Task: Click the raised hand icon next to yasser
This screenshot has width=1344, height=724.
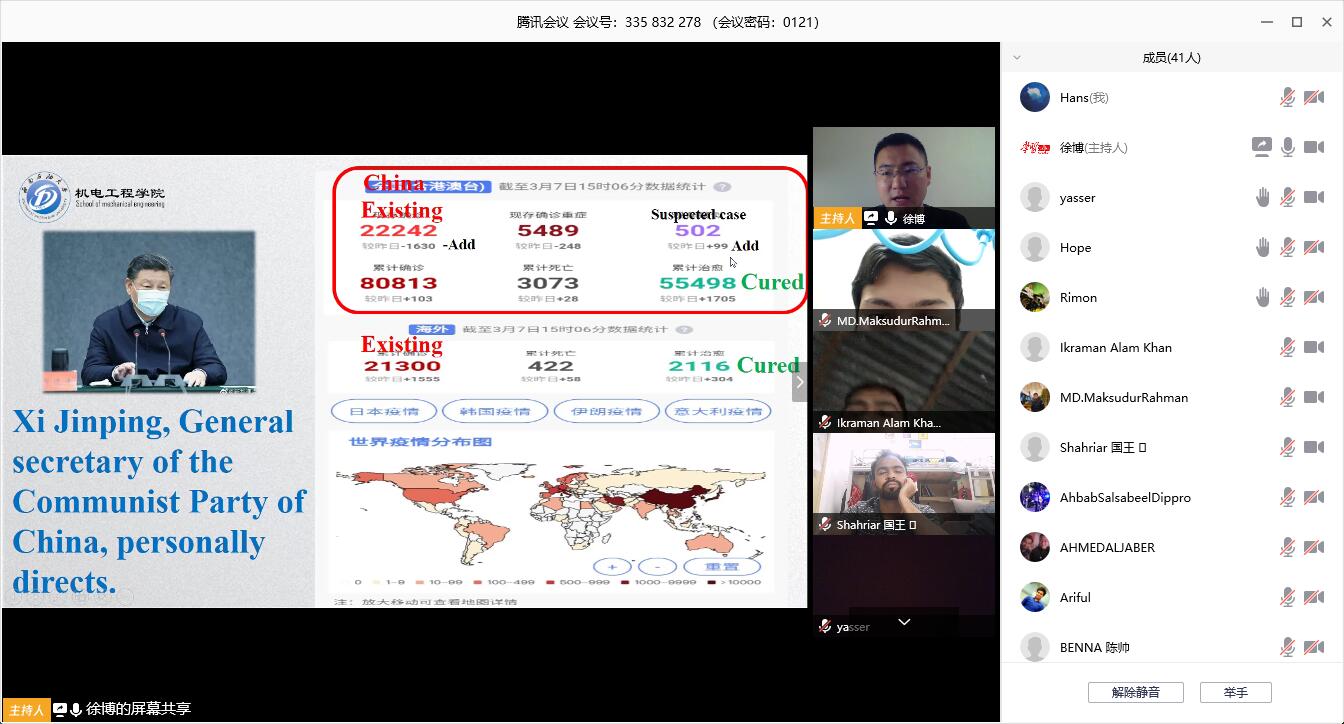Action: 1263,198
